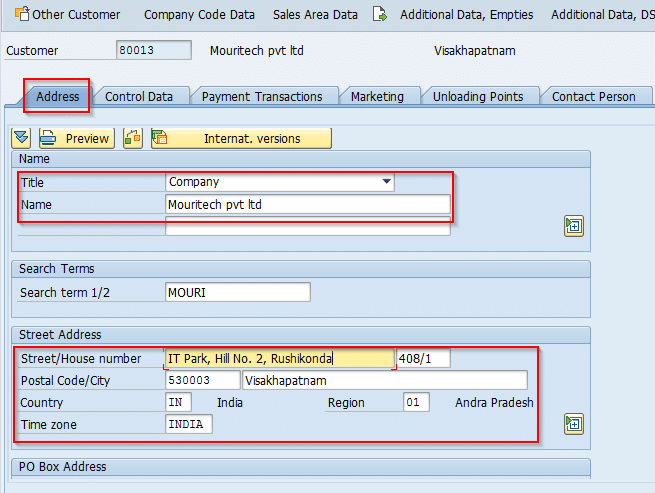
Task: Open Sales Area Data
Action: [x=315, y=15]
